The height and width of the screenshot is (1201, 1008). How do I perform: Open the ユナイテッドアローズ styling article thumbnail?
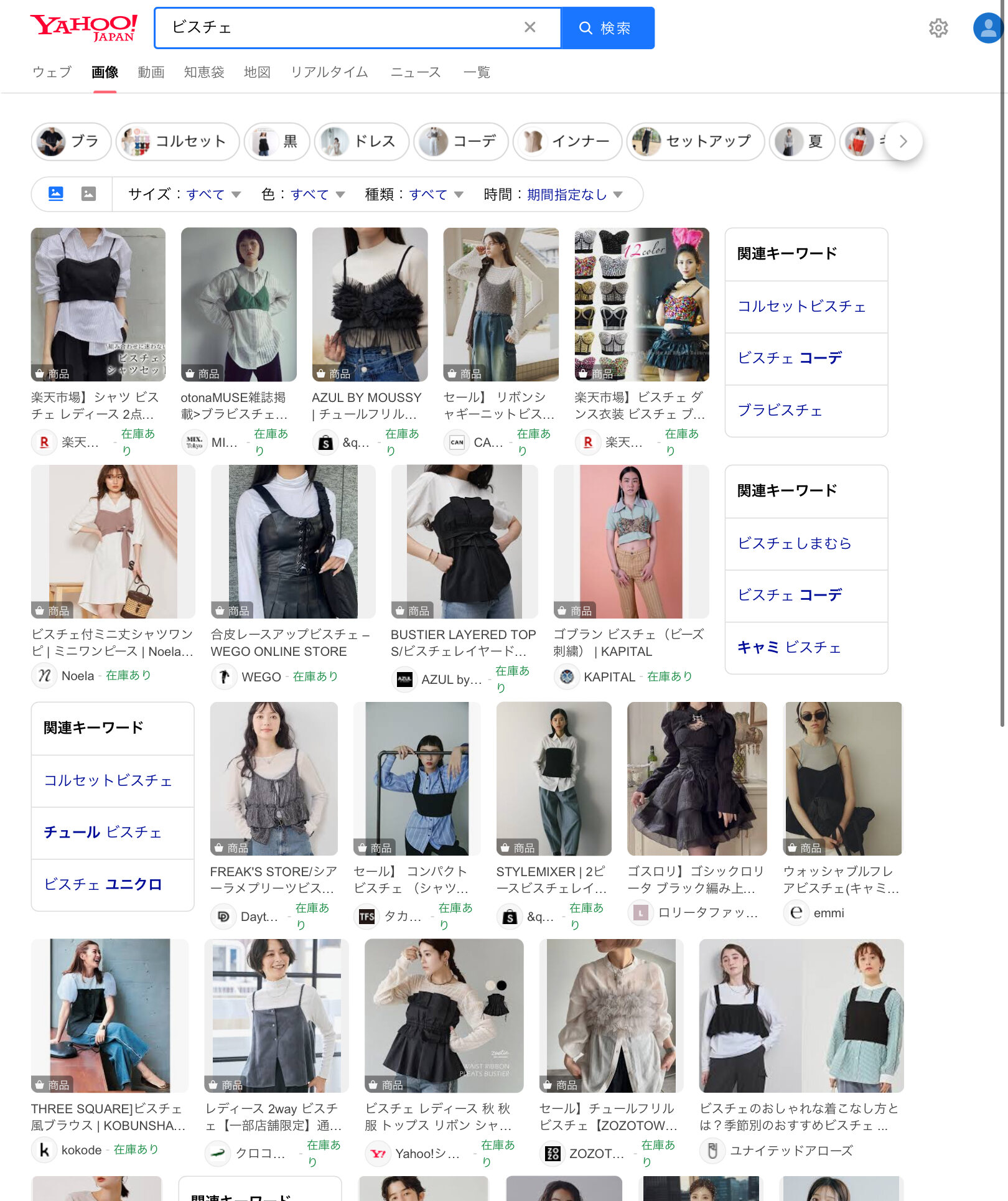click(801, 1016)
